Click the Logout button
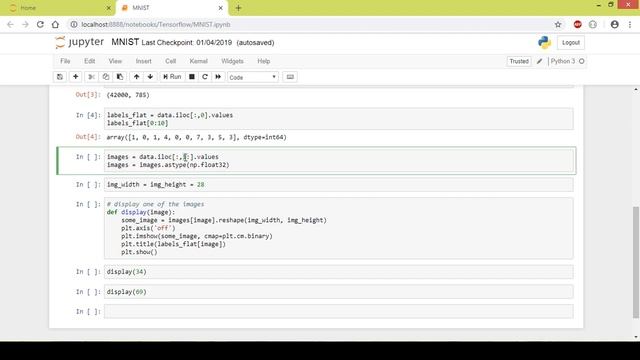640x360 pixels. pyautogui.click(x=571, y=42)
